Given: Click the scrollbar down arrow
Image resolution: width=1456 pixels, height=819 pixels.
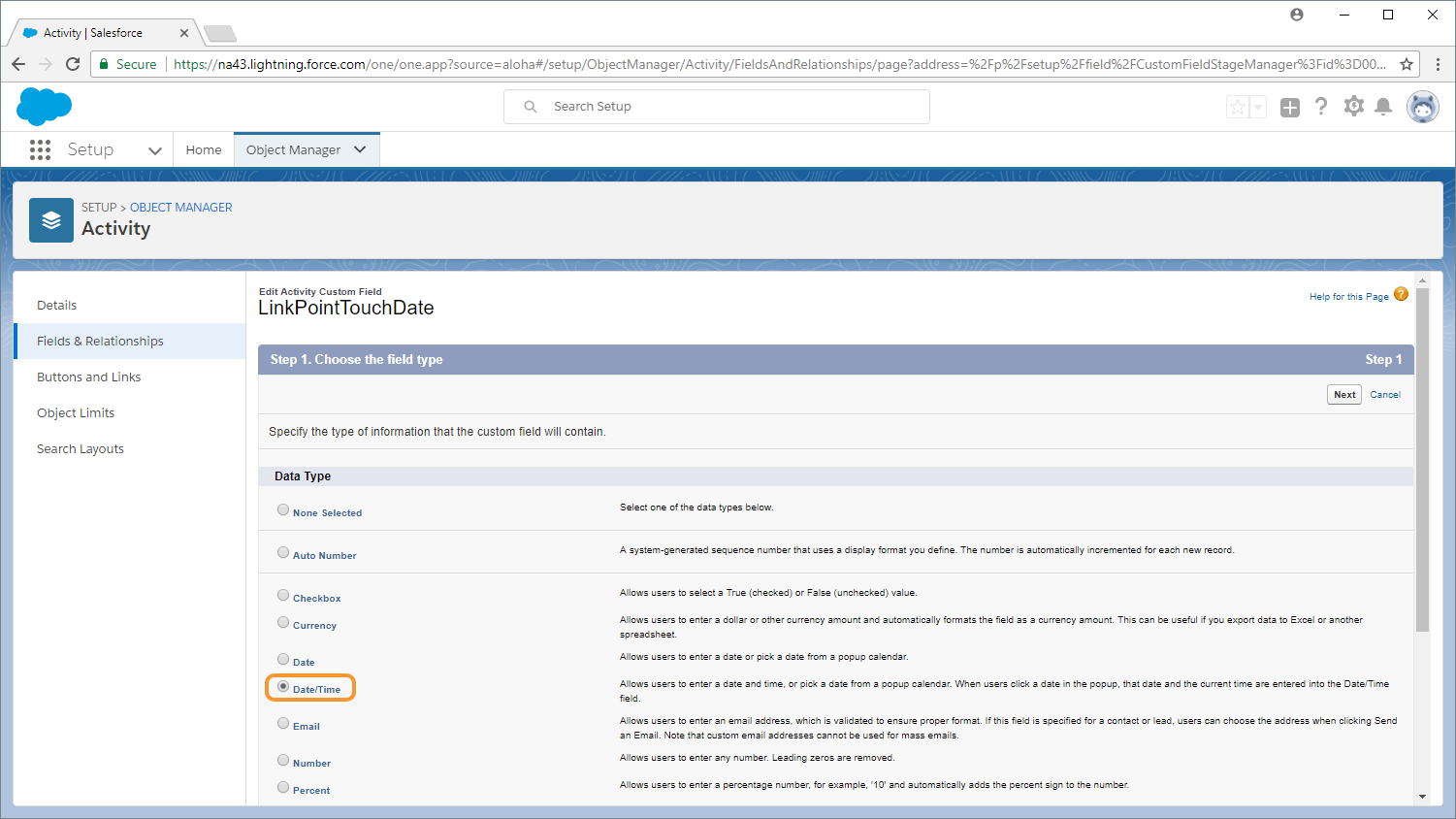Looking at the screenshot, I should (x=1422, y=797).
